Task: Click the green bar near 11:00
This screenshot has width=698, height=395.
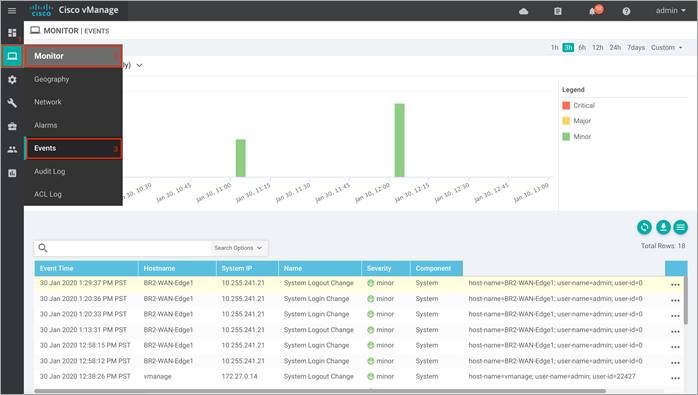Action: (240, 158)
